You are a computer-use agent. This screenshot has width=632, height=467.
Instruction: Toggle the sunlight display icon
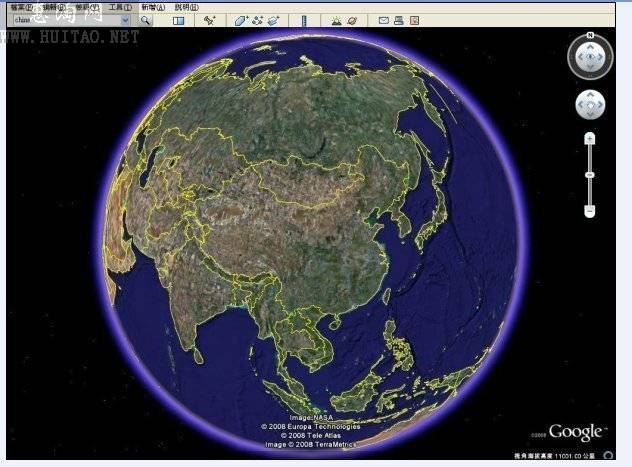pos(335,20)
